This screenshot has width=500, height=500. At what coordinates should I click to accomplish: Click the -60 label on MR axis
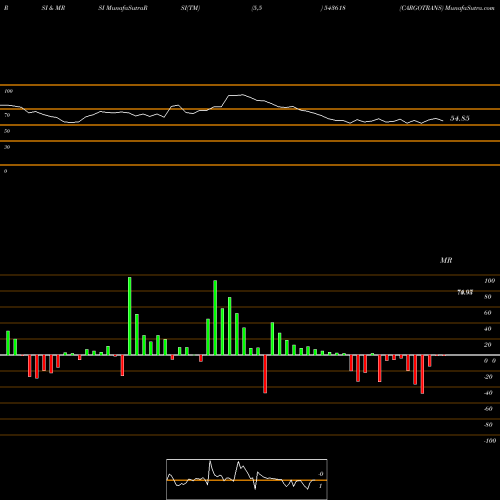[488, 409]
